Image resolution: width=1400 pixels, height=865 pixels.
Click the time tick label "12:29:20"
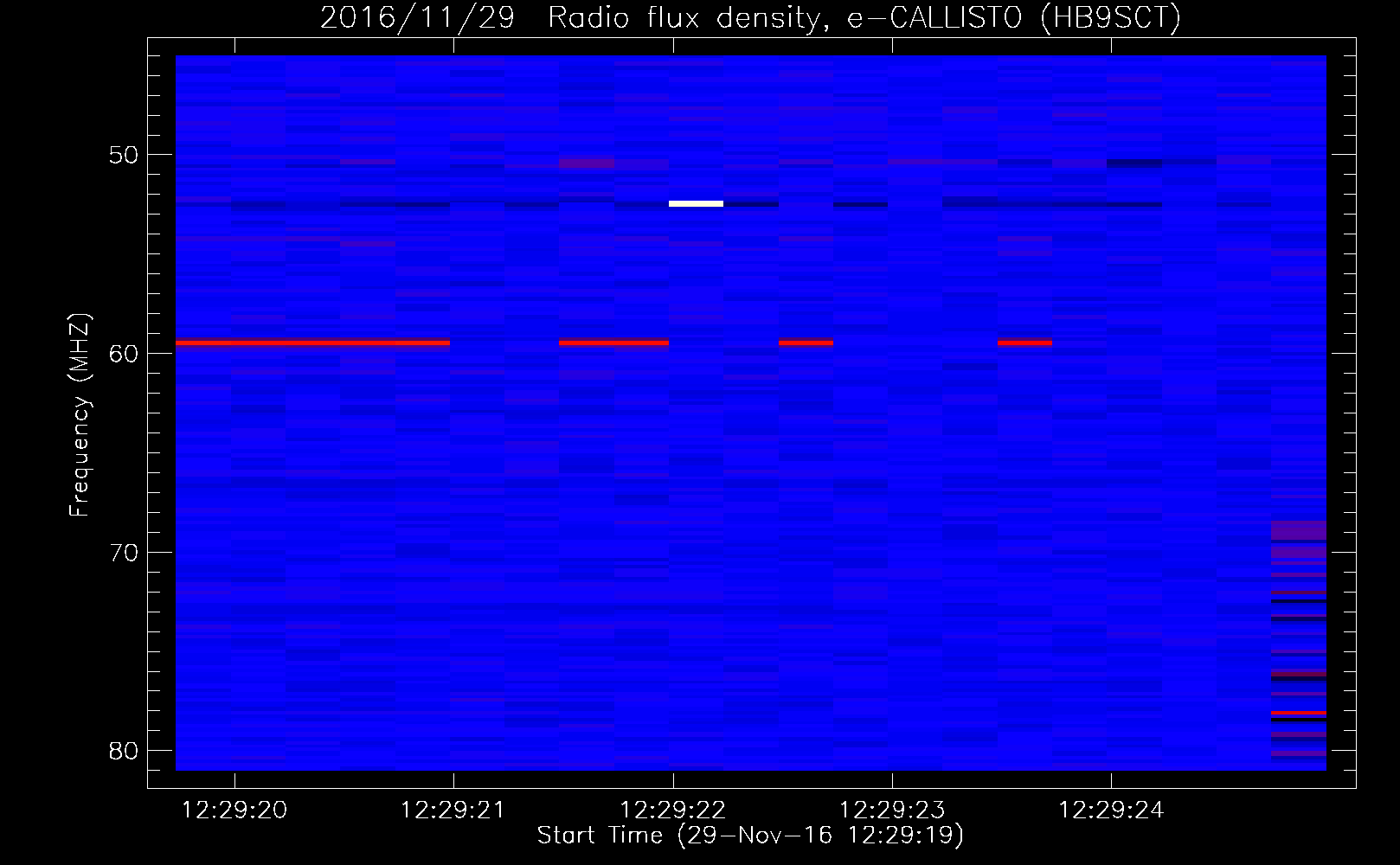tap(234, 811)
